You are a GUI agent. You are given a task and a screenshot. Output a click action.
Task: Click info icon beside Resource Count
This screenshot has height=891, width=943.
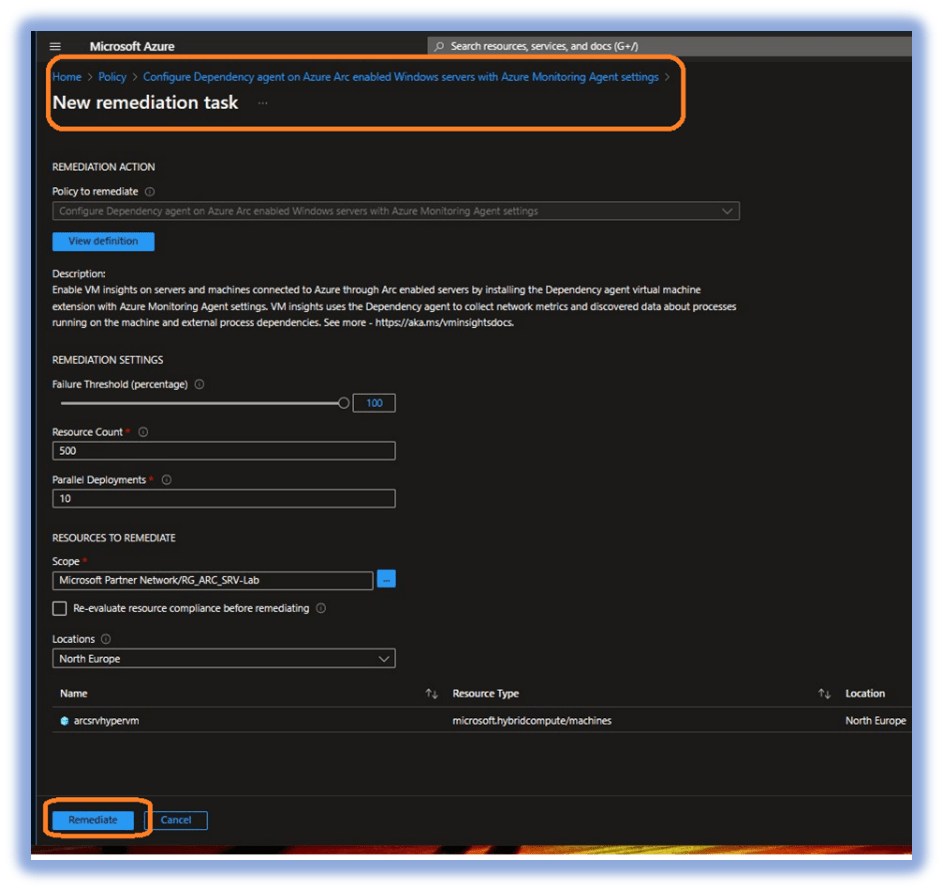pos(143,432)
